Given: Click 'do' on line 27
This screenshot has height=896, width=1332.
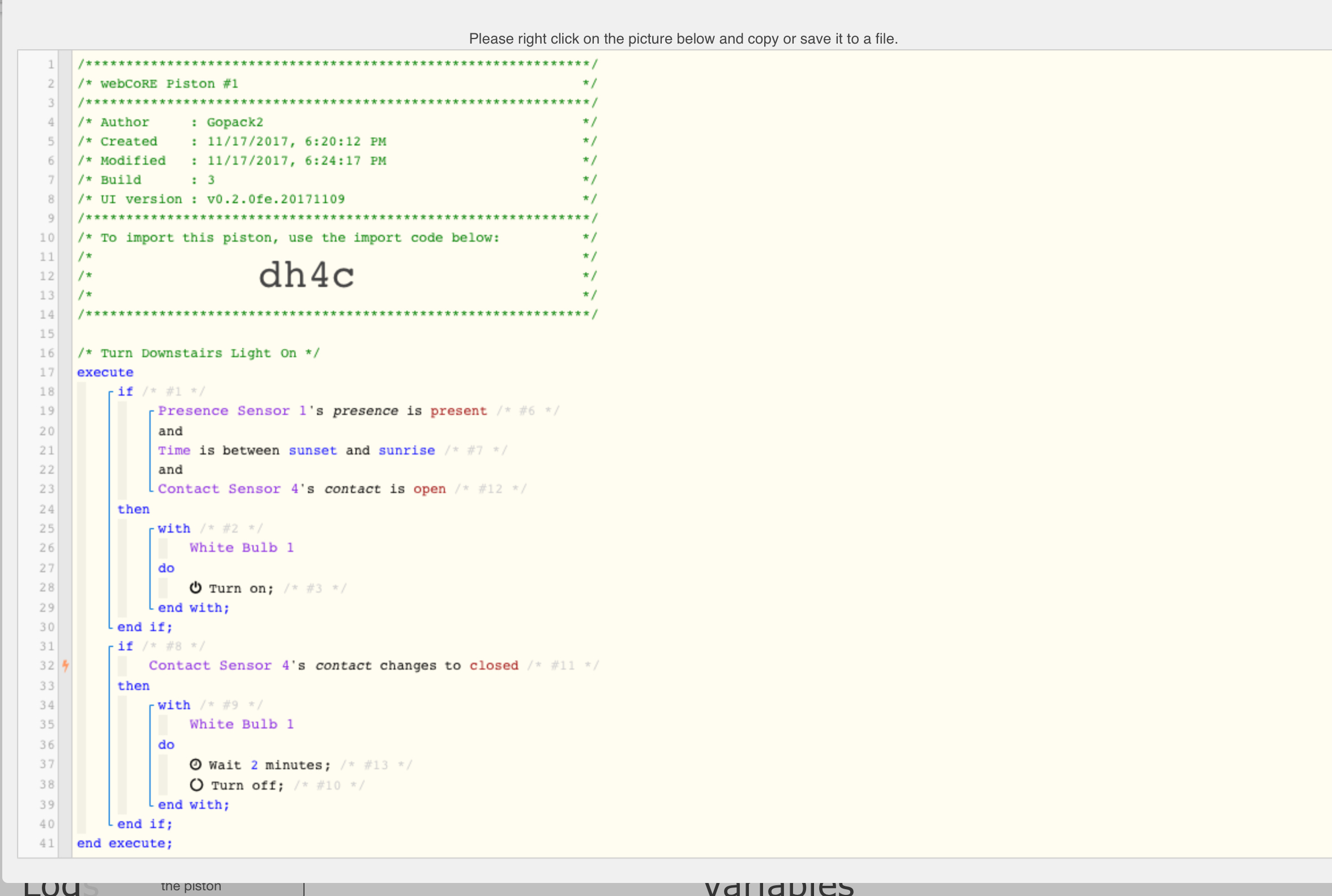Looking at the screenshot, I should 166,568.
